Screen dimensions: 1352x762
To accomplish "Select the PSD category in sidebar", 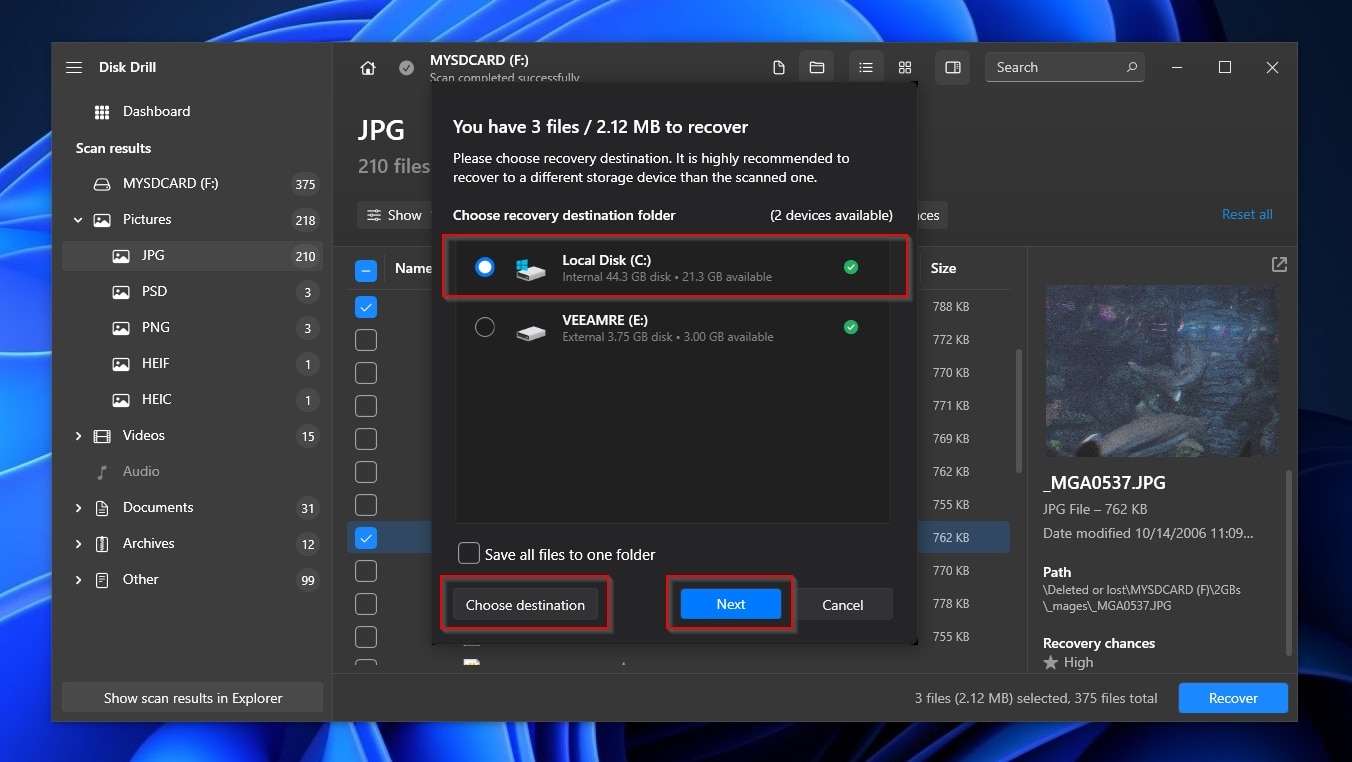I will point(192,292).
